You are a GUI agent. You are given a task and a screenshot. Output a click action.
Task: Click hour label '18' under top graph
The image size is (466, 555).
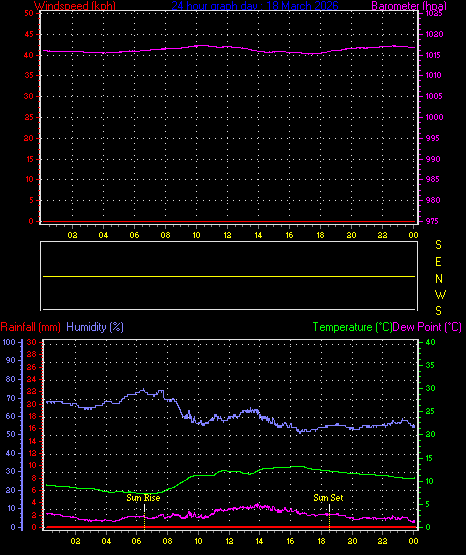click(320, 235)
